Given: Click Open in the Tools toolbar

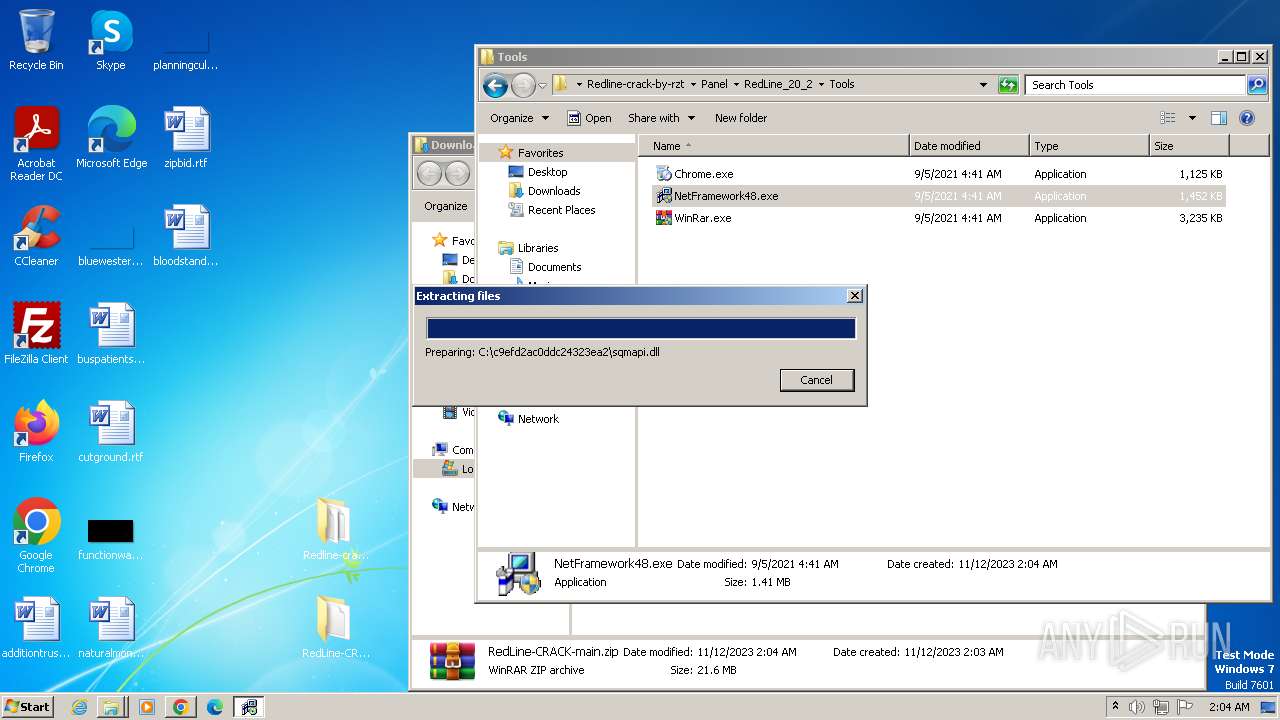Looking at the screenshot, I should pyautogui.click(x=589, y=118).
